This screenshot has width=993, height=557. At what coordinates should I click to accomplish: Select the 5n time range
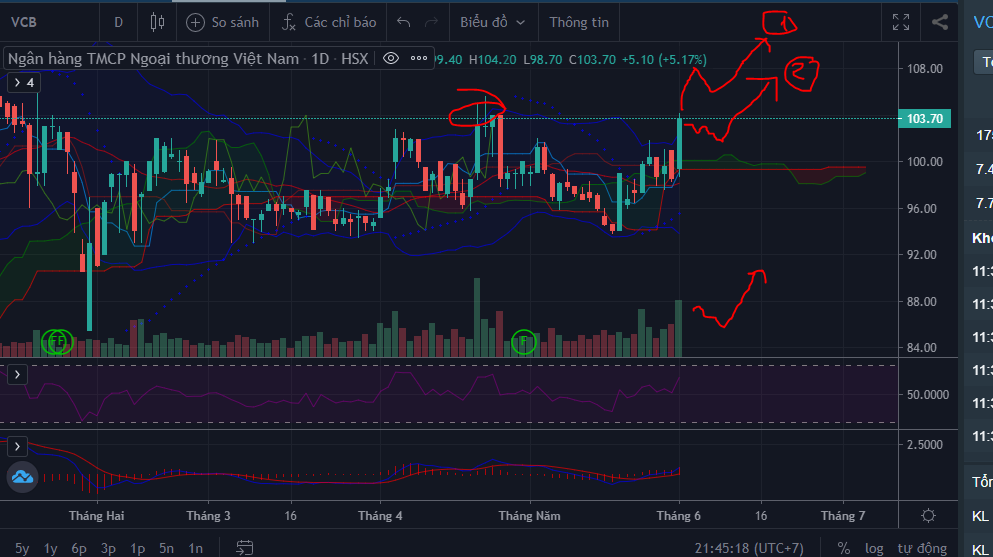[166, 548]
